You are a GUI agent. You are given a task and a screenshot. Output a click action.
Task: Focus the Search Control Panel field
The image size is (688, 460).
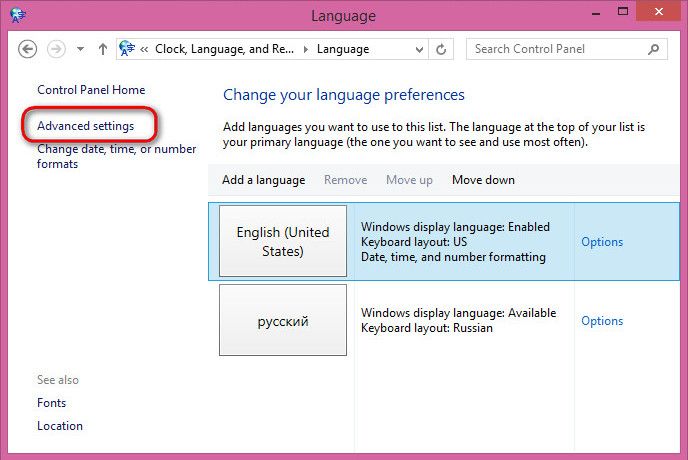[x=566, y=49]
